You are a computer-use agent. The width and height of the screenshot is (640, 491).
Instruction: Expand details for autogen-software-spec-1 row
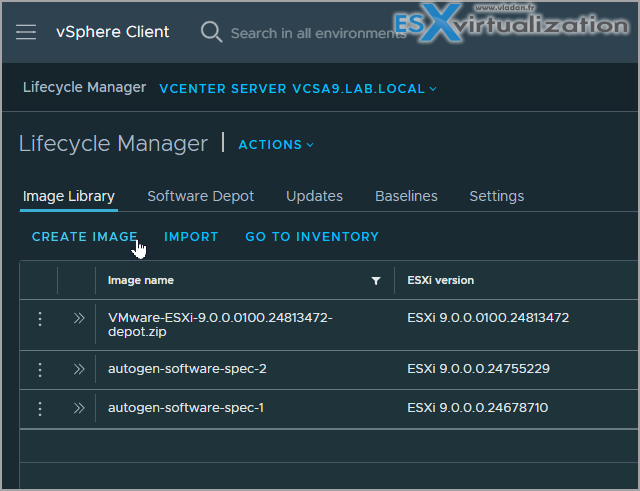pos(79,408)
